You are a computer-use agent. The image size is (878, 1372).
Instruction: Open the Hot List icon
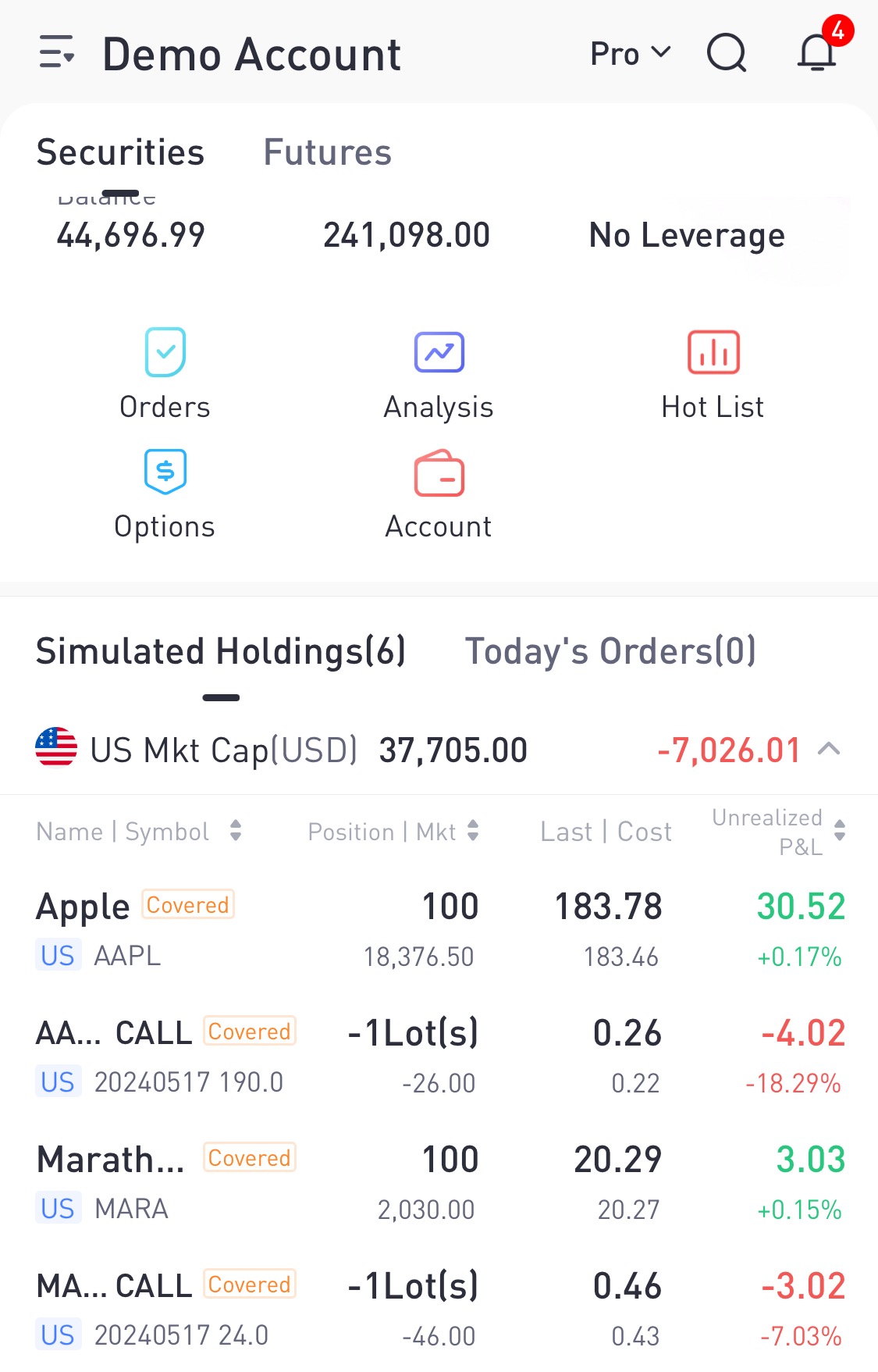[713, 352]
